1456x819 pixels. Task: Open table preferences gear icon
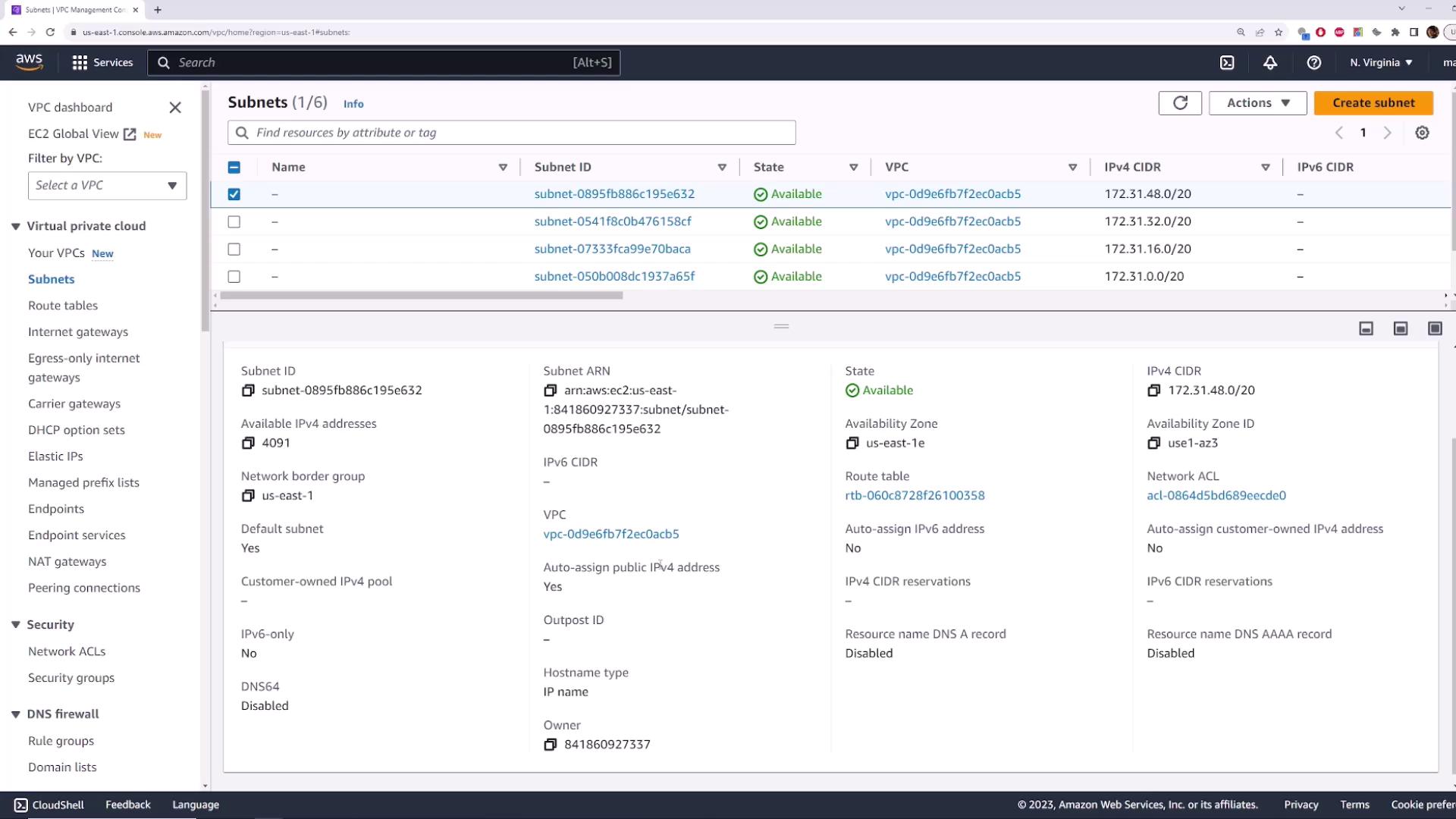(x=1422, y=133)
